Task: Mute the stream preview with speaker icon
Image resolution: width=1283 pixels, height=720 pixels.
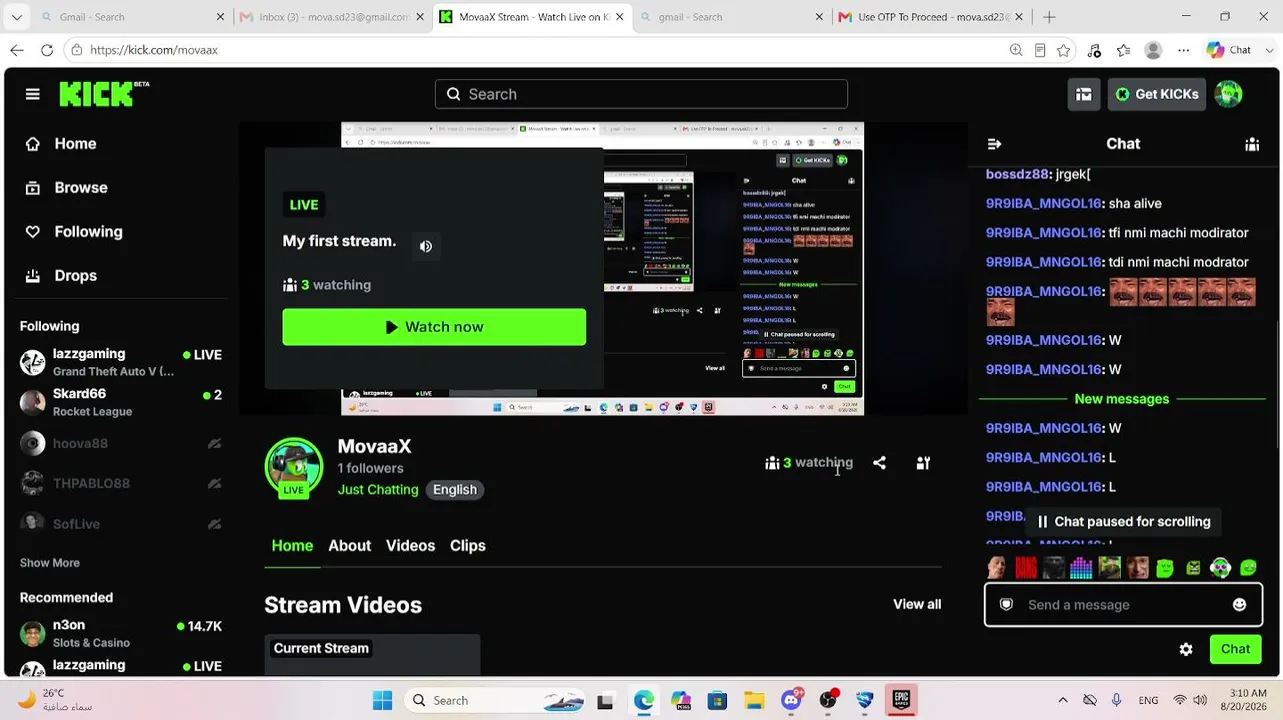Action: coord(426,246)
